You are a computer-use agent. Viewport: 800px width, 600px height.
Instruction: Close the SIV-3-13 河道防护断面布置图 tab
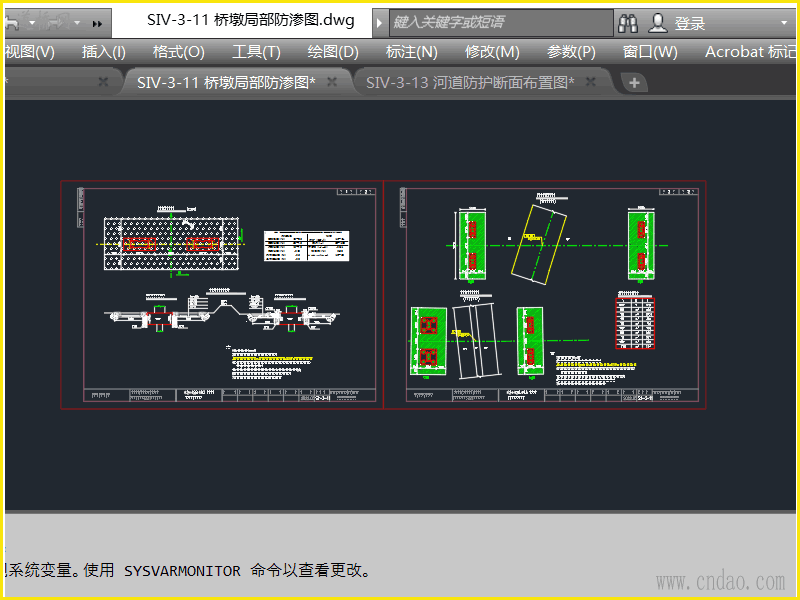coord(591,82)
